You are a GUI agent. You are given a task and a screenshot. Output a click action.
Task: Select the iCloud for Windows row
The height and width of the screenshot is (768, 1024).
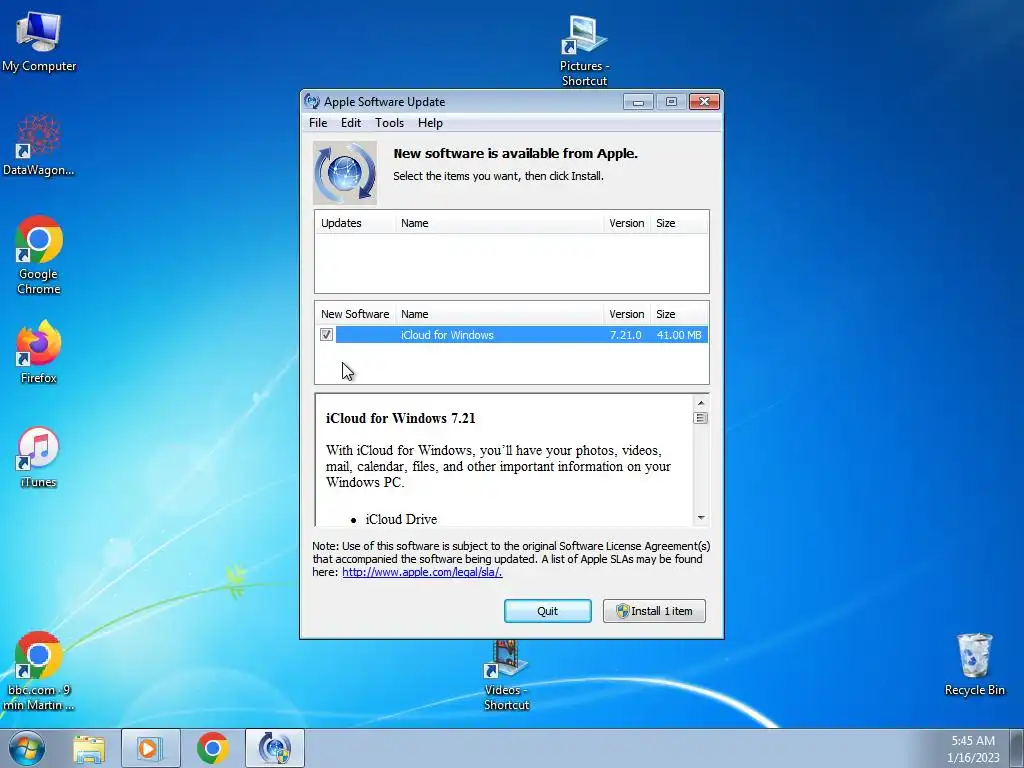point(512,334)
